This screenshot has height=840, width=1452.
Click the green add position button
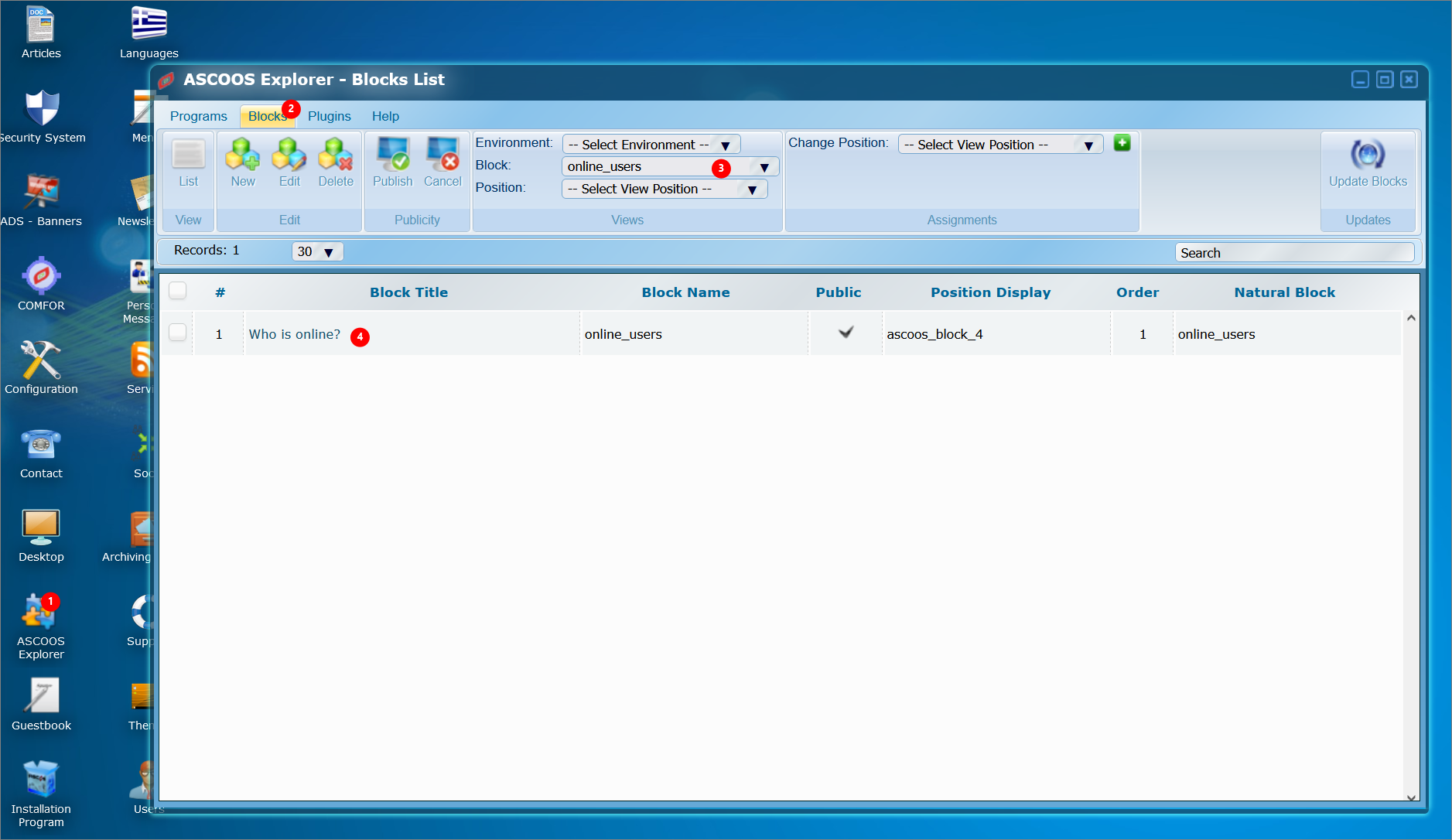[x=1122, y=143]
